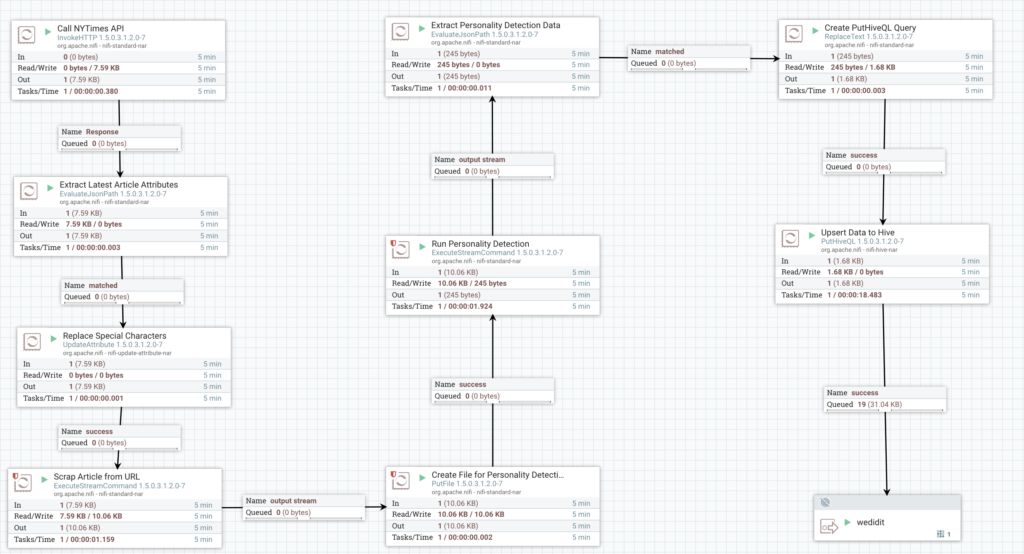
Task: Select the output stream connection to Create File
Action: (304, 507)
